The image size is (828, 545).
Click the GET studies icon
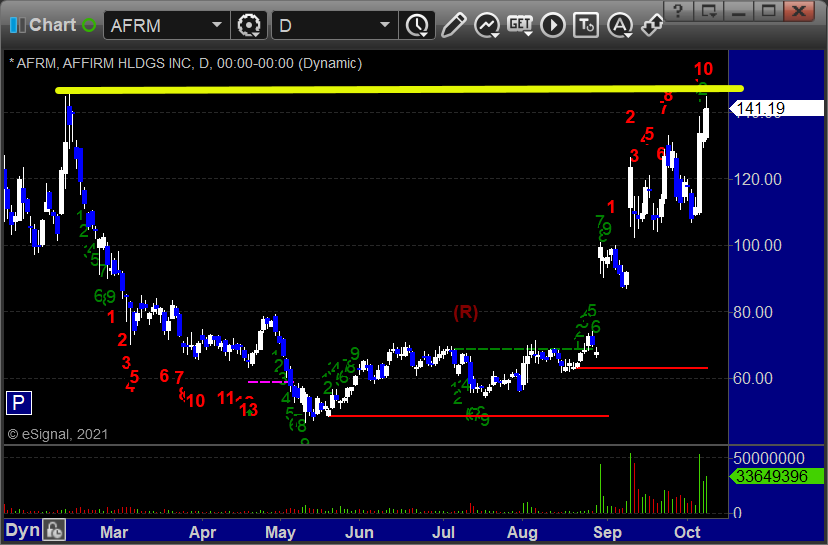click(520, 25)
